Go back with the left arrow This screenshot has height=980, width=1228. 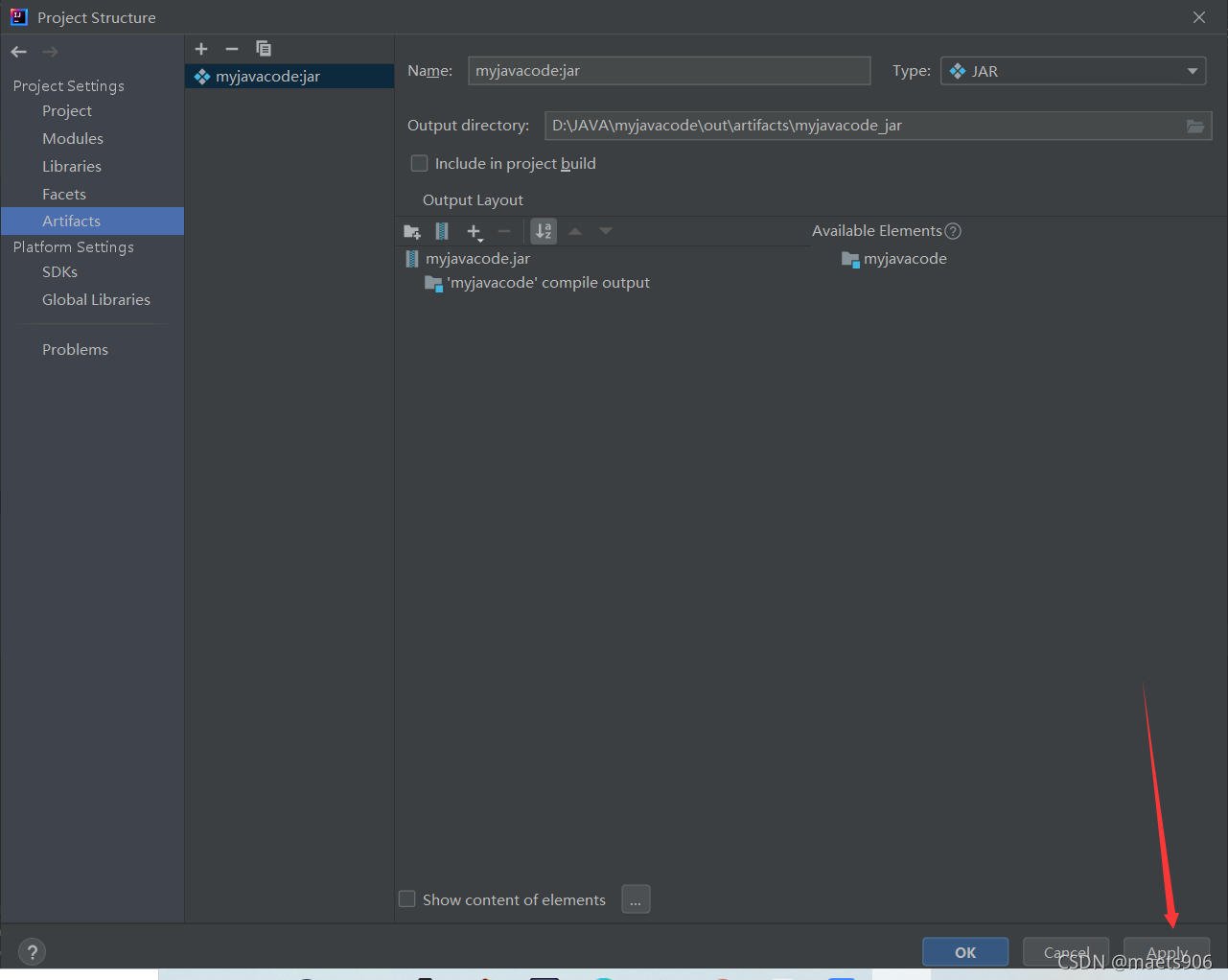click(x=19, y=52)
